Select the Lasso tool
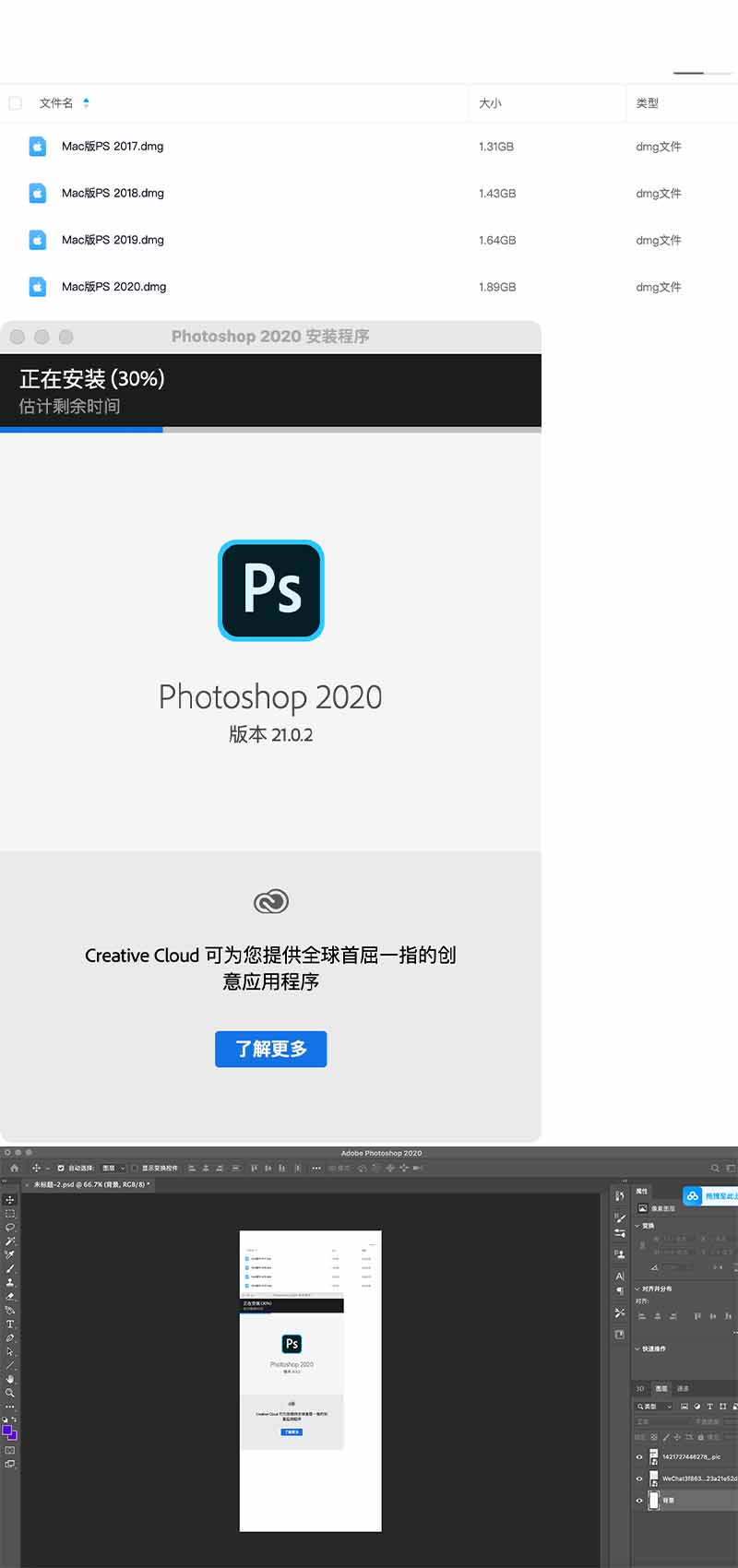The height and width of the screenshot is (1568, 738). tap(9, 1228)
